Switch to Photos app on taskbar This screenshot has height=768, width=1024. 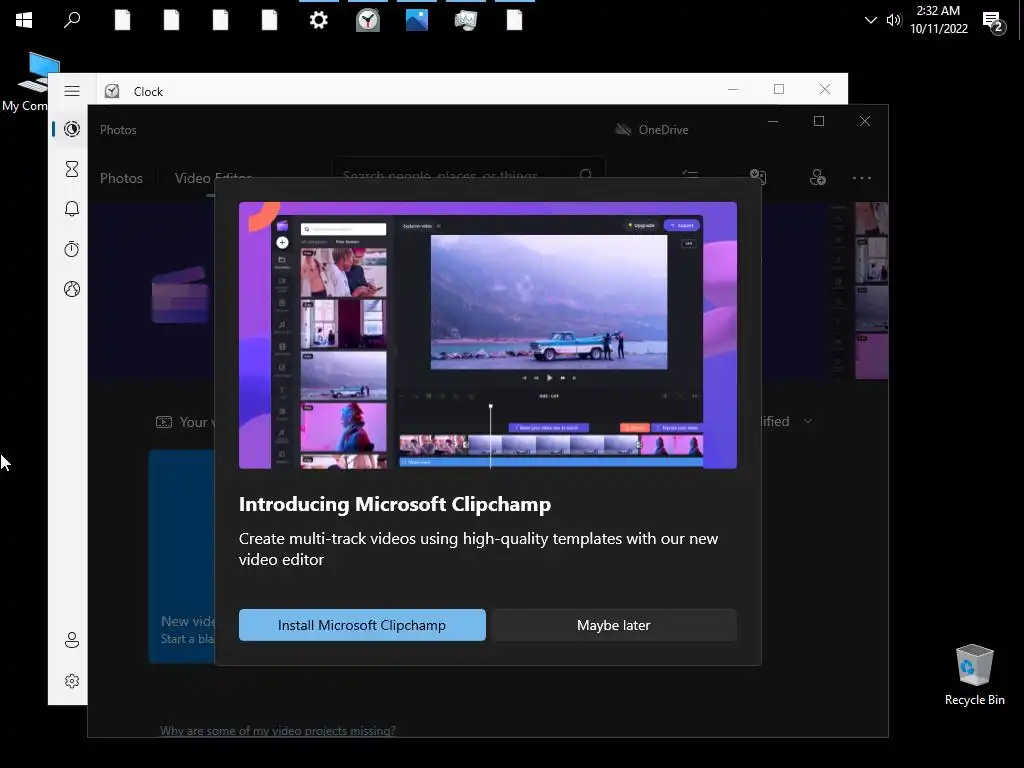click(417, 20)
